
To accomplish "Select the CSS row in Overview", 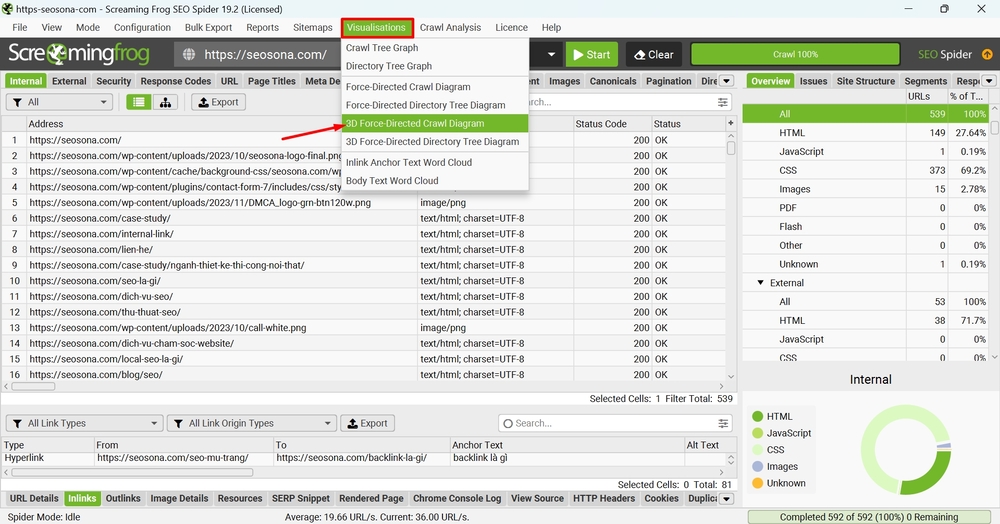I will (865, 170).
